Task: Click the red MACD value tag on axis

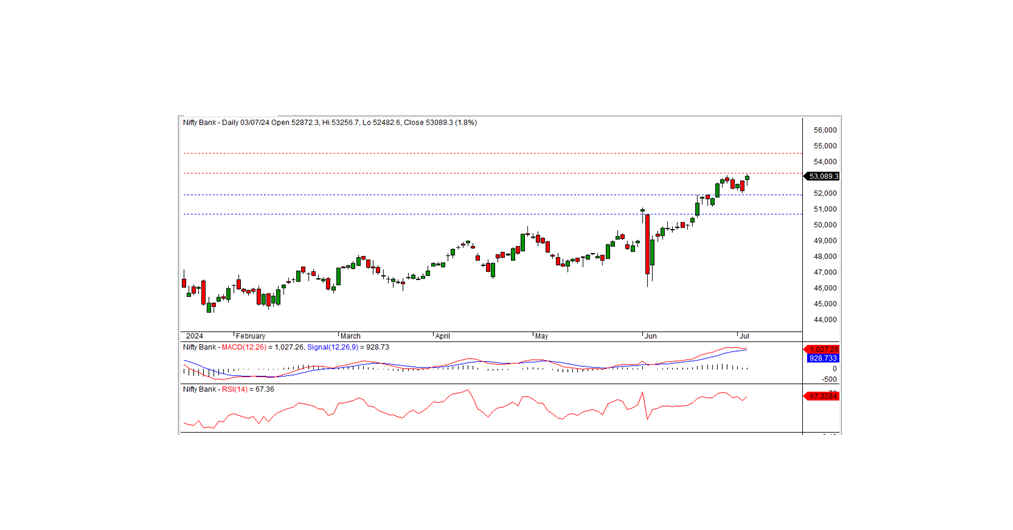Action: coord(822,349)
